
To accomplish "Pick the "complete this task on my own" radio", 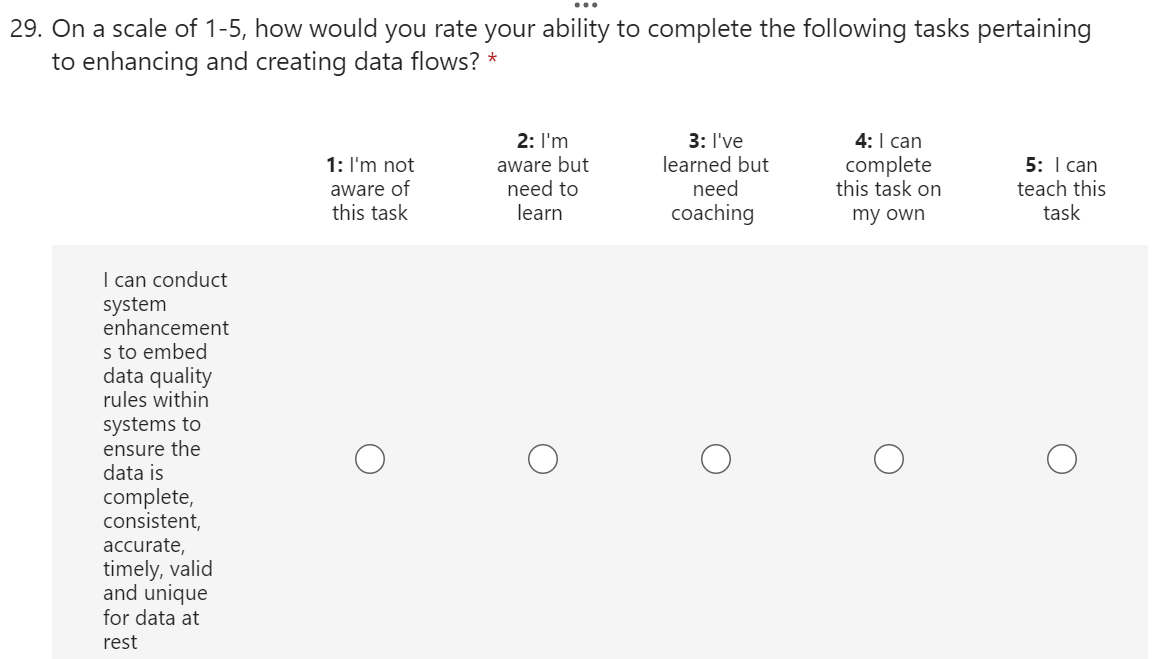I will click(889, 458).
